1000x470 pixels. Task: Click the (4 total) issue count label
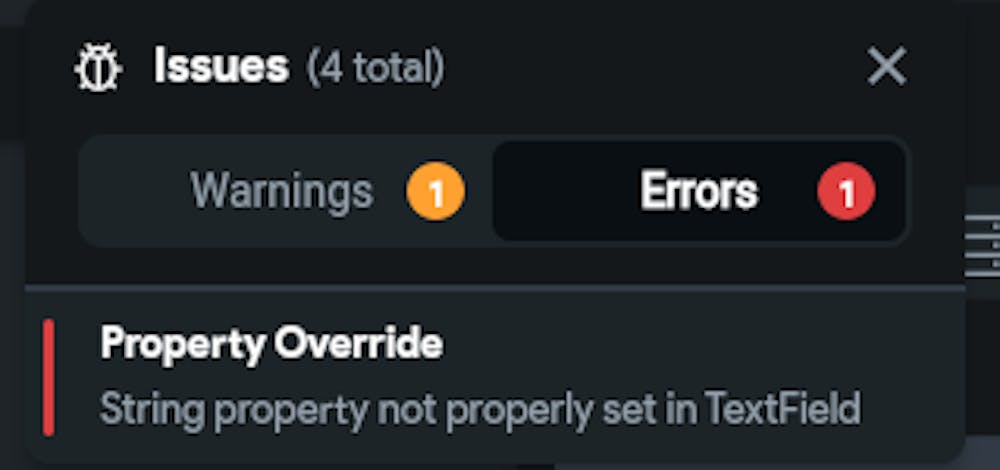[375, 67]
